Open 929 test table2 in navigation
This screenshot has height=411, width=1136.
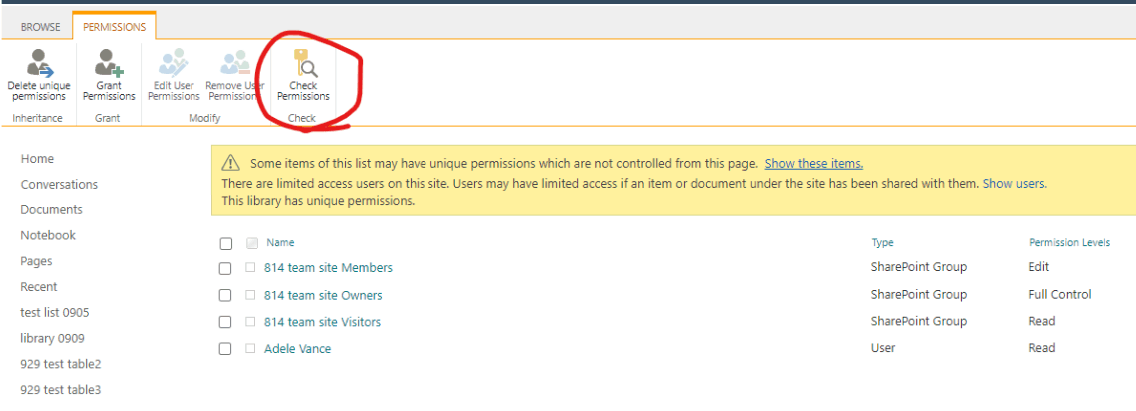tap(61, 364)
